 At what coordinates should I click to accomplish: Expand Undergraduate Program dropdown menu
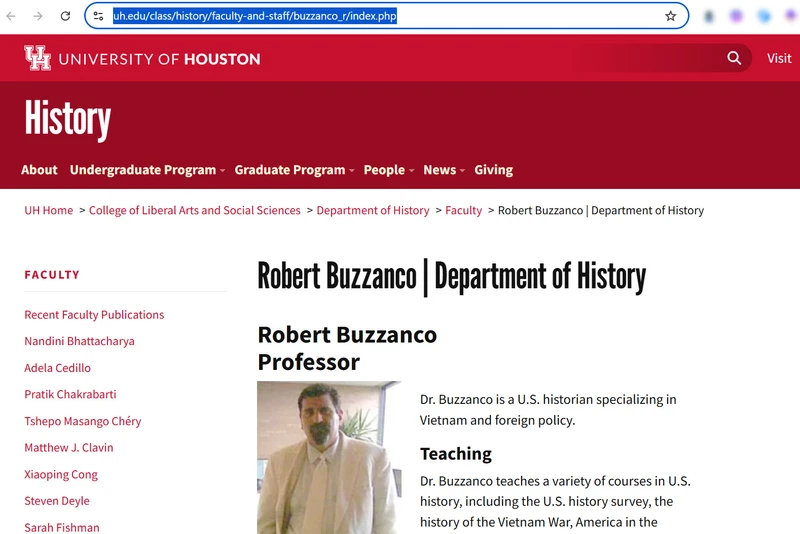pyautogui.click(x=147, y=170)
